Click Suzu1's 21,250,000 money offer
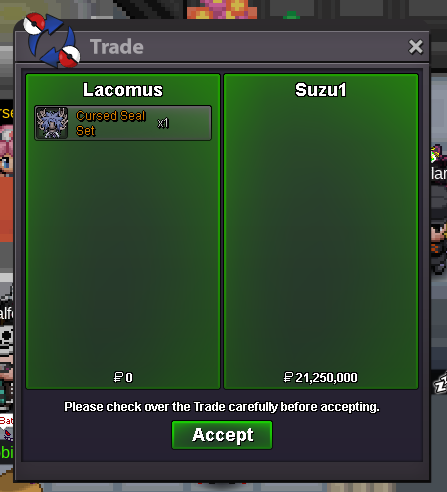The image size is (447, 492). tap(321, 377)
